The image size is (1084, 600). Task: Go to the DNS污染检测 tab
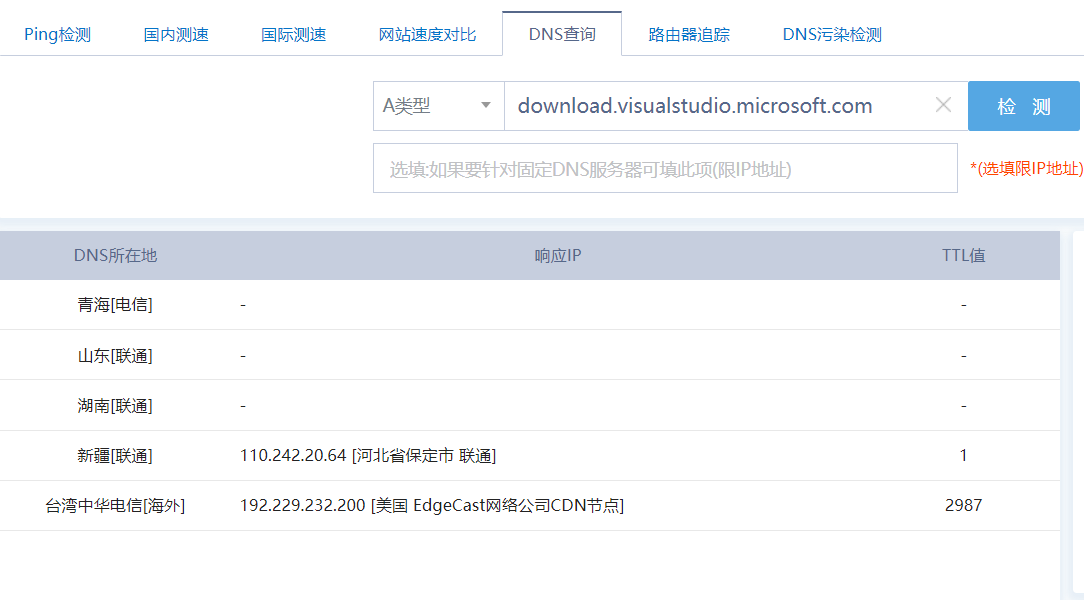(832, 35)
